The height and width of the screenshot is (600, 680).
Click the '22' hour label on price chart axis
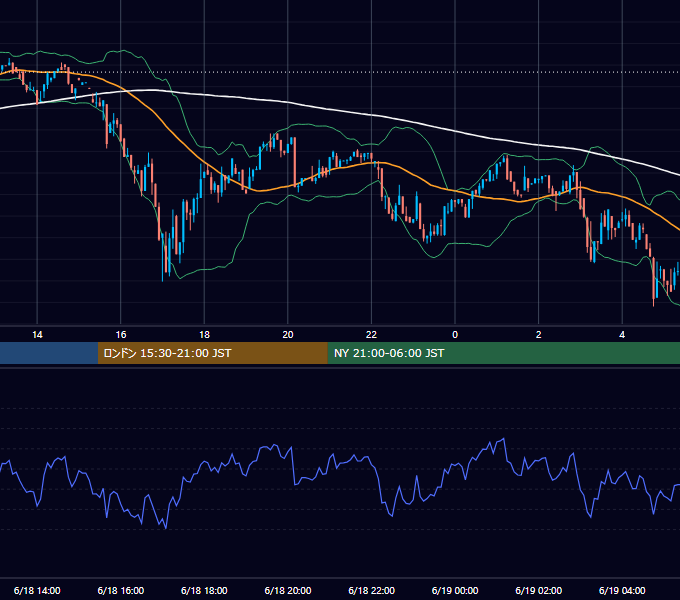(x=371, y=335)
